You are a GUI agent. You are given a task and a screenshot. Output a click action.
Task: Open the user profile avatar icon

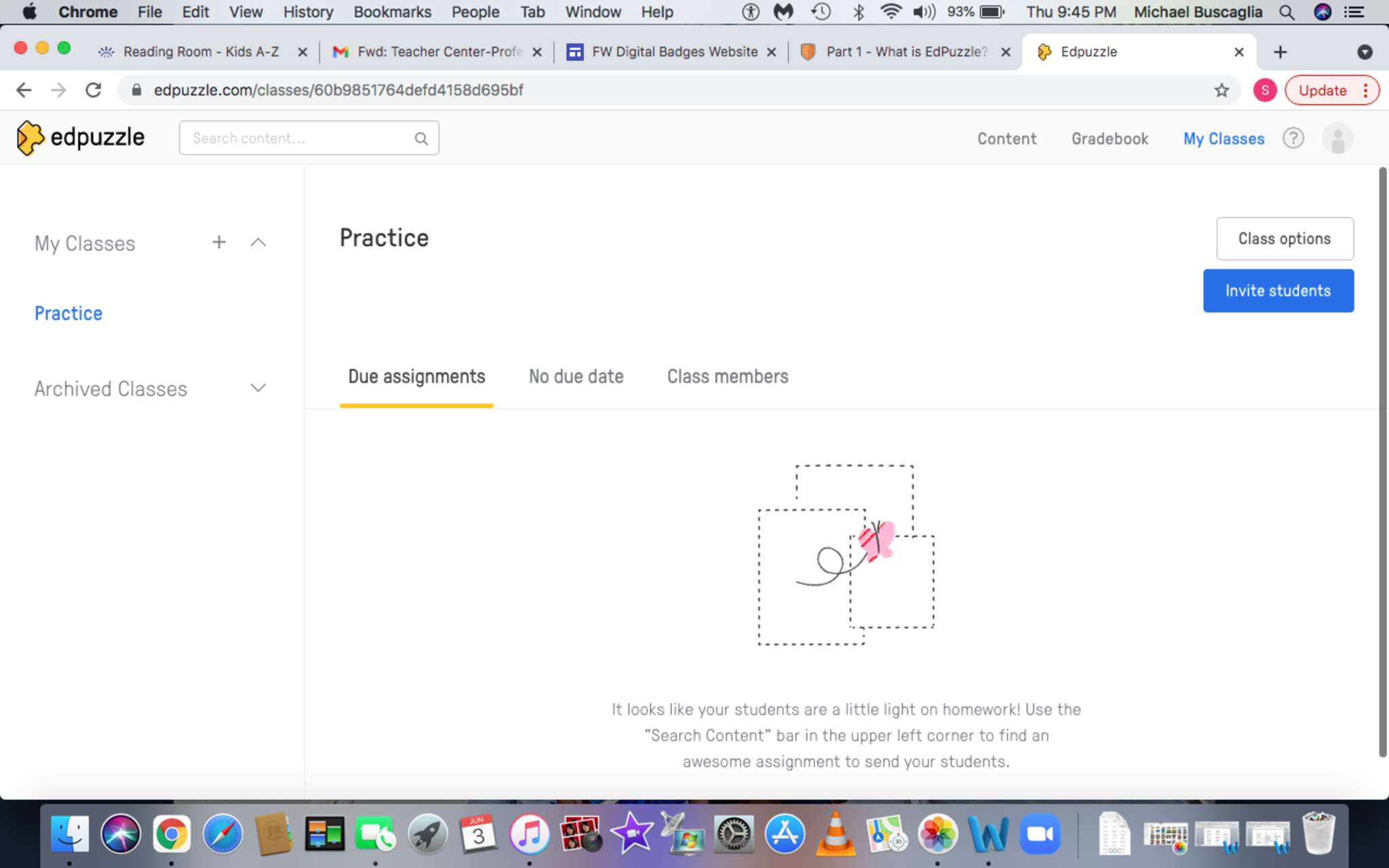point(1337,138)
